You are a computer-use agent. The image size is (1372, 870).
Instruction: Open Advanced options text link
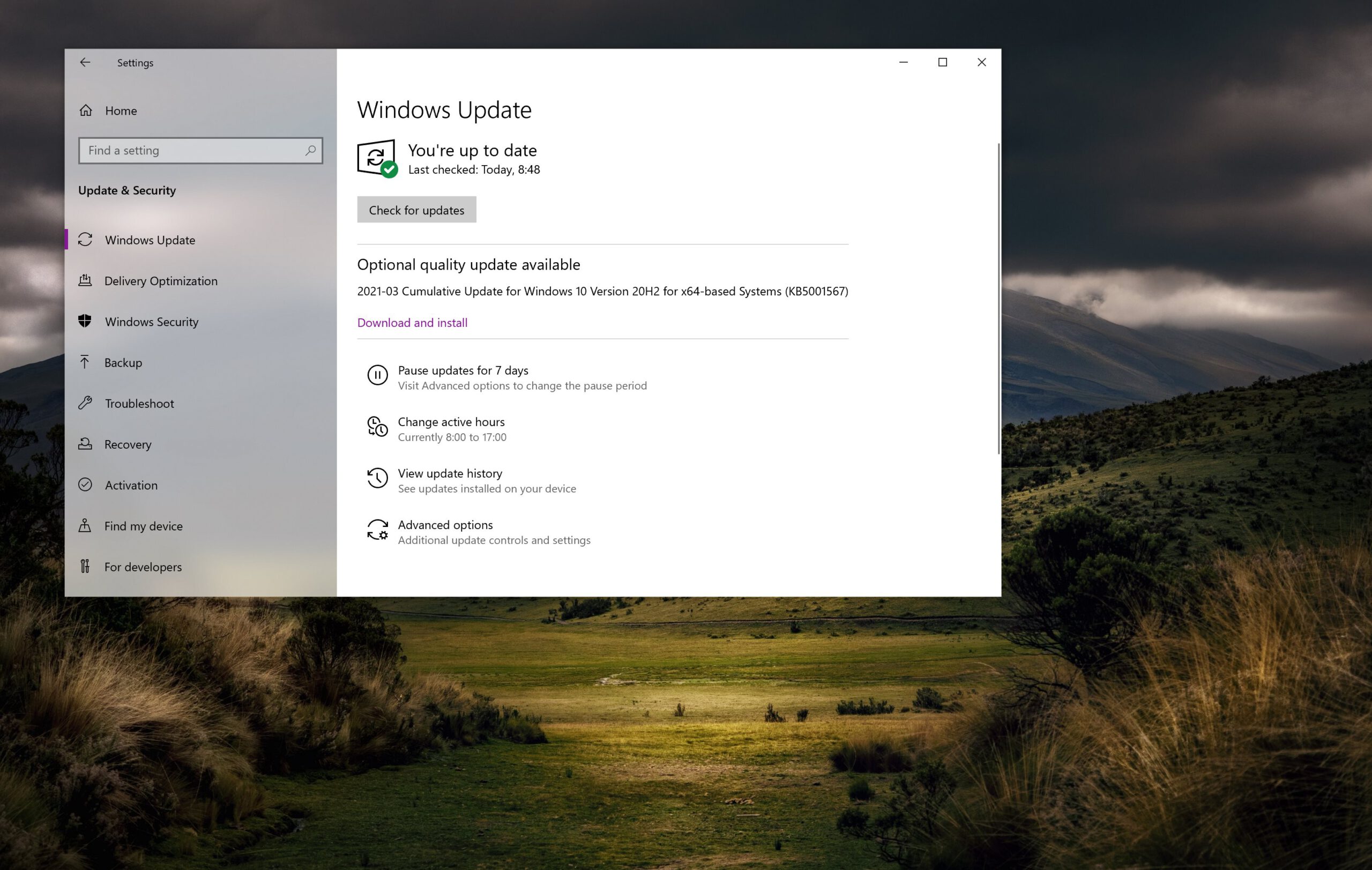tap(445, 525)
